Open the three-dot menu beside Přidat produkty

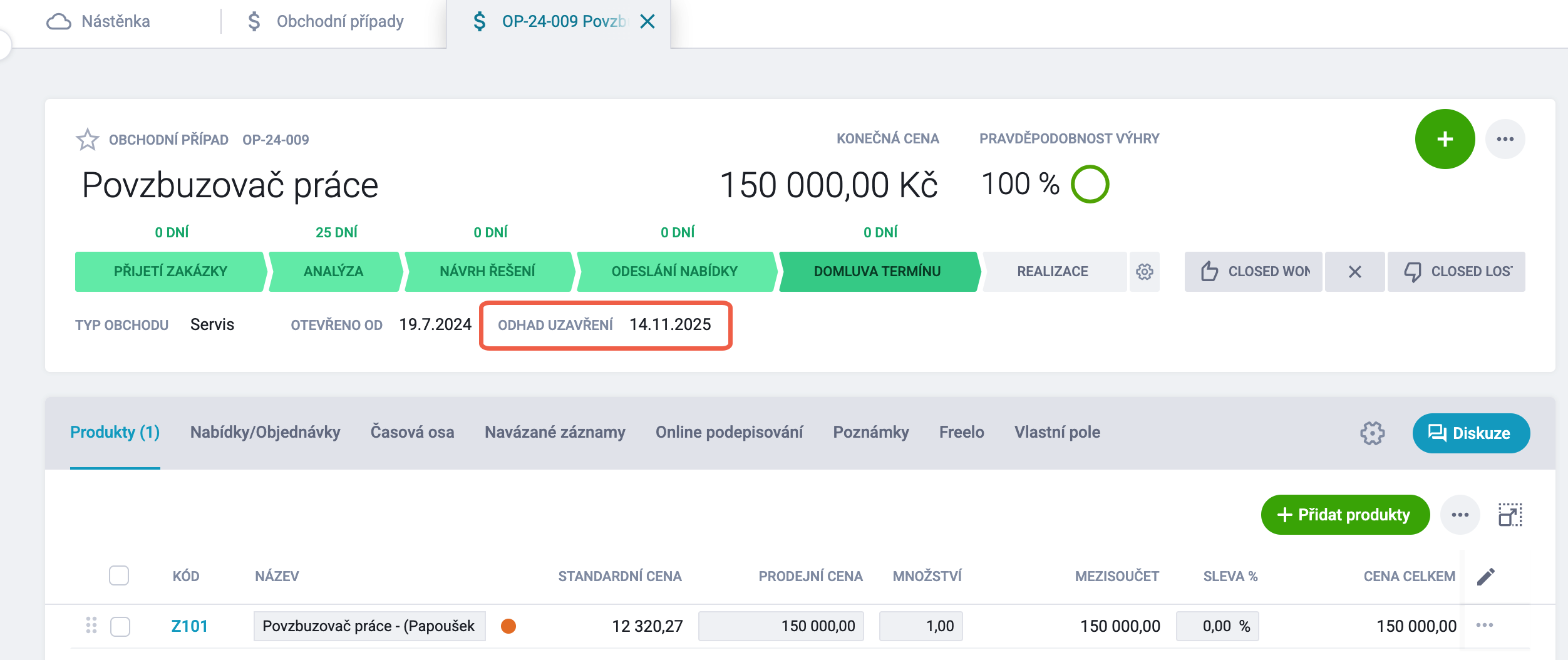(x=1460, y=515)
